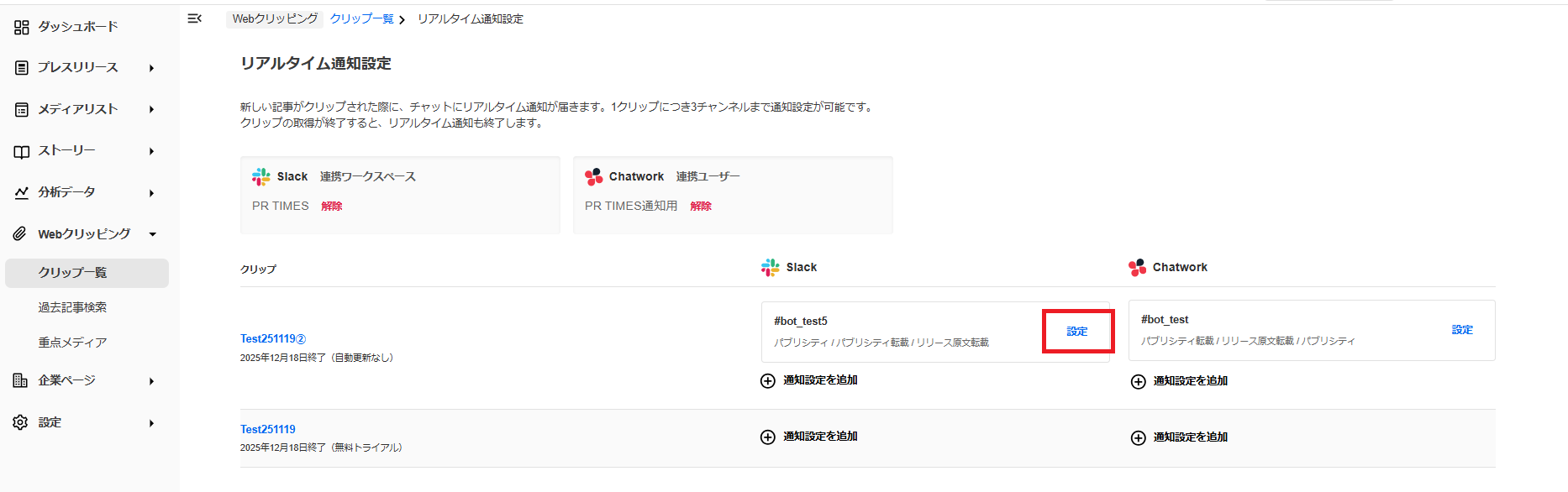Select the プレスリリース sidebar icon

tap(21, 67)
